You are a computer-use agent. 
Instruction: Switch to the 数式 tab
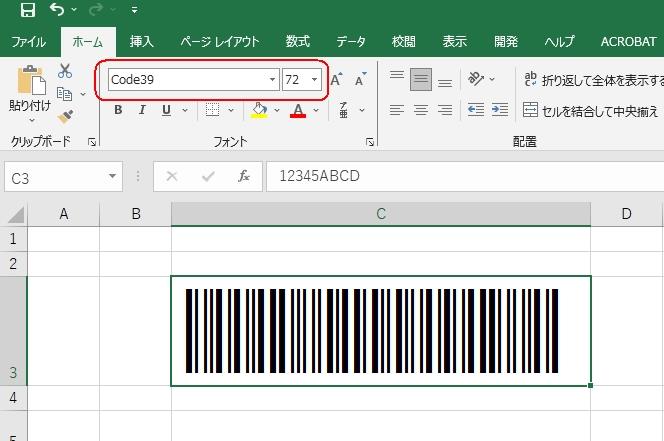(x=297, y=42)
